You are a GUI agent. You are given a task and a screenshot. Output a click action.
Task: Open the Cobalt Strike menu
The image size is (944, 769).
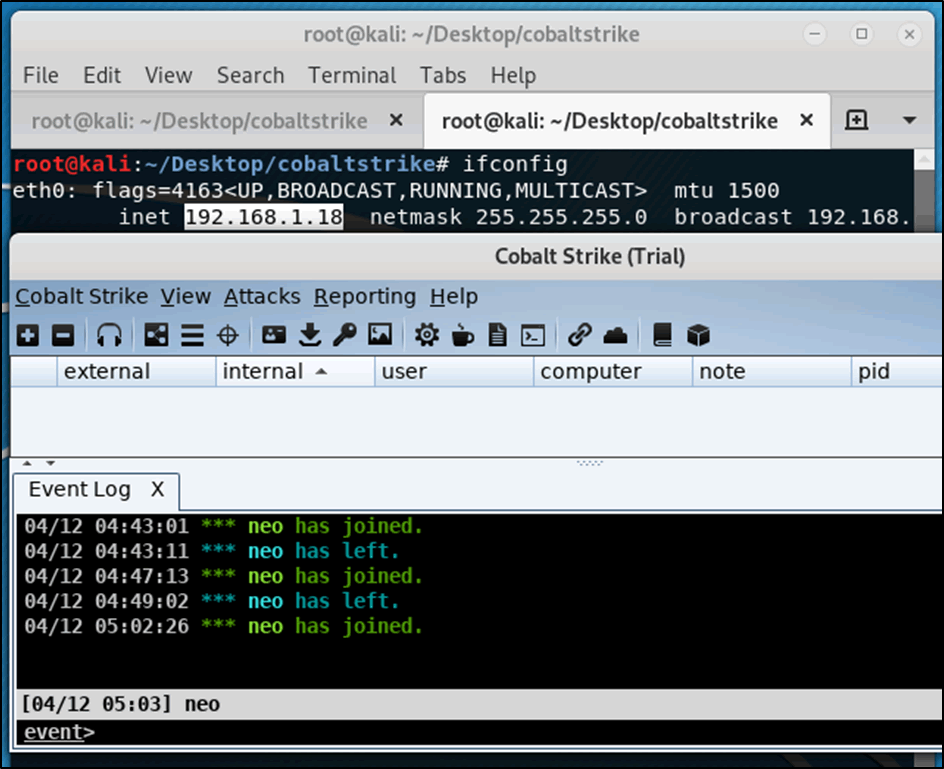pyautogui.click(x=81, y=296)
